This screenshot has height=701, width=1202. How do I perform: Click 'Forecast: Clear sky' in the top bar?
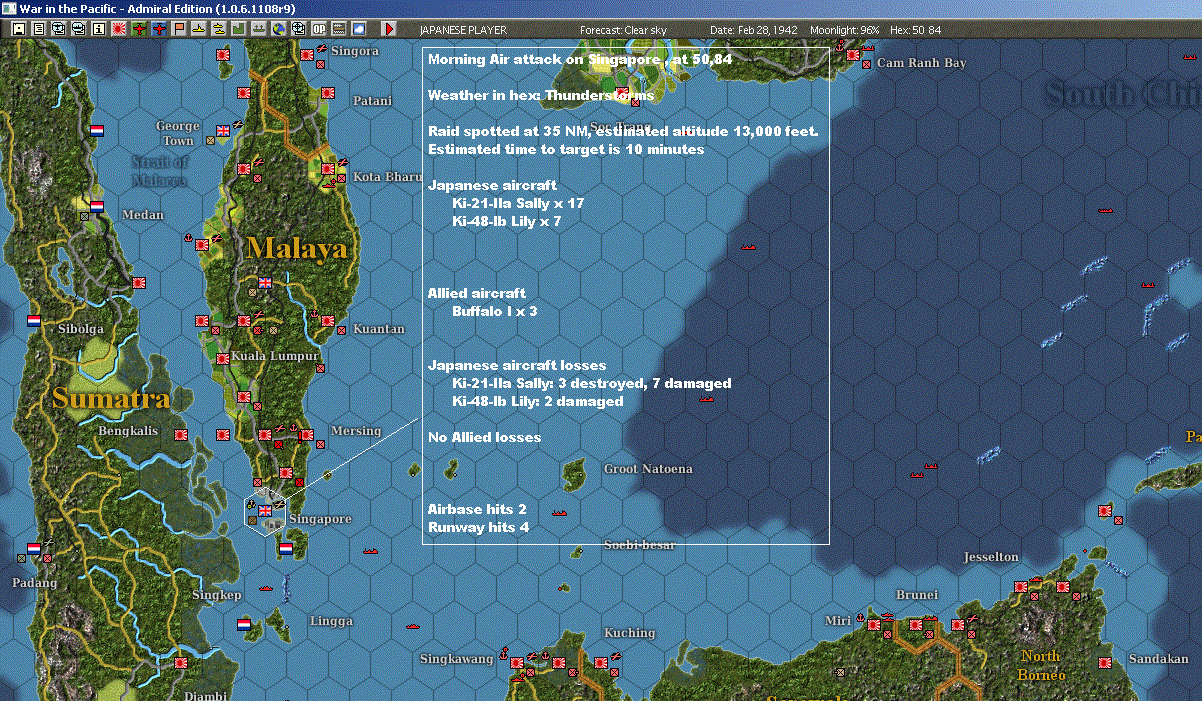click(623, 30)
